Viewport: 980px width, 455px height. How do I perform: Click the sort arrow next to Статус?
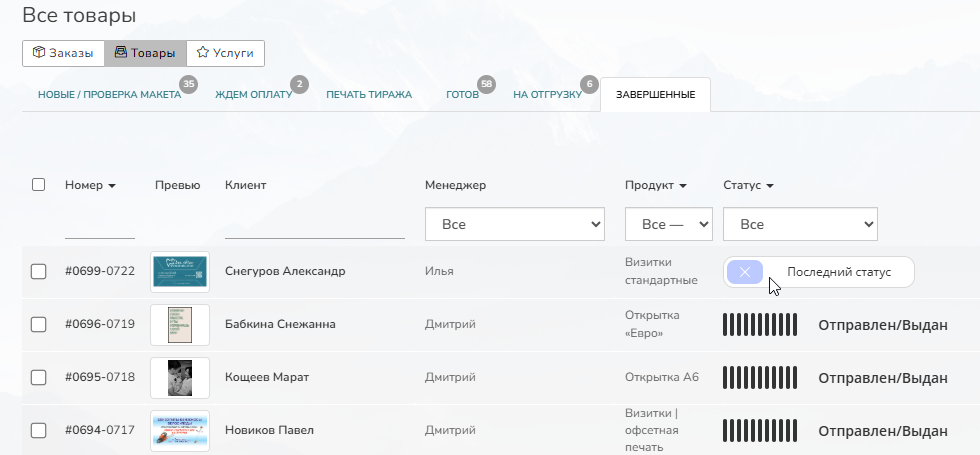(771, 186)
